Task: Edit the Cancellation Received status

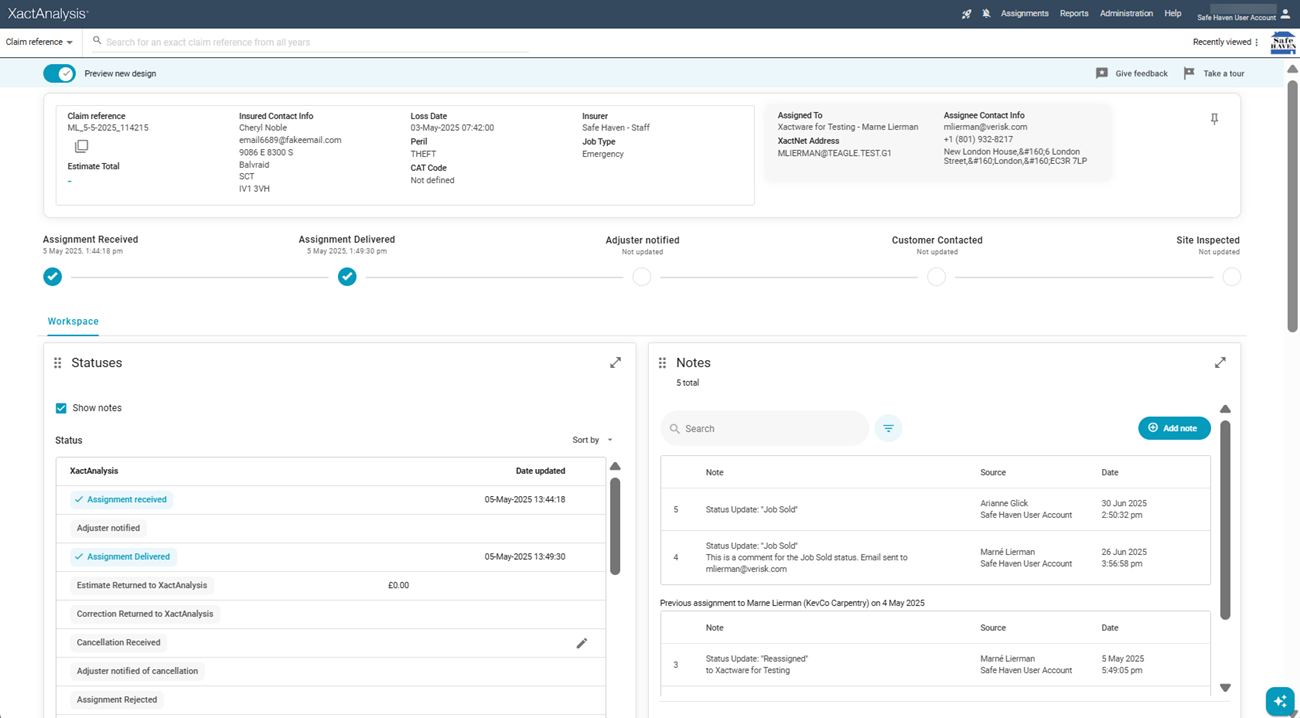Action: click(x=581, y=643)
